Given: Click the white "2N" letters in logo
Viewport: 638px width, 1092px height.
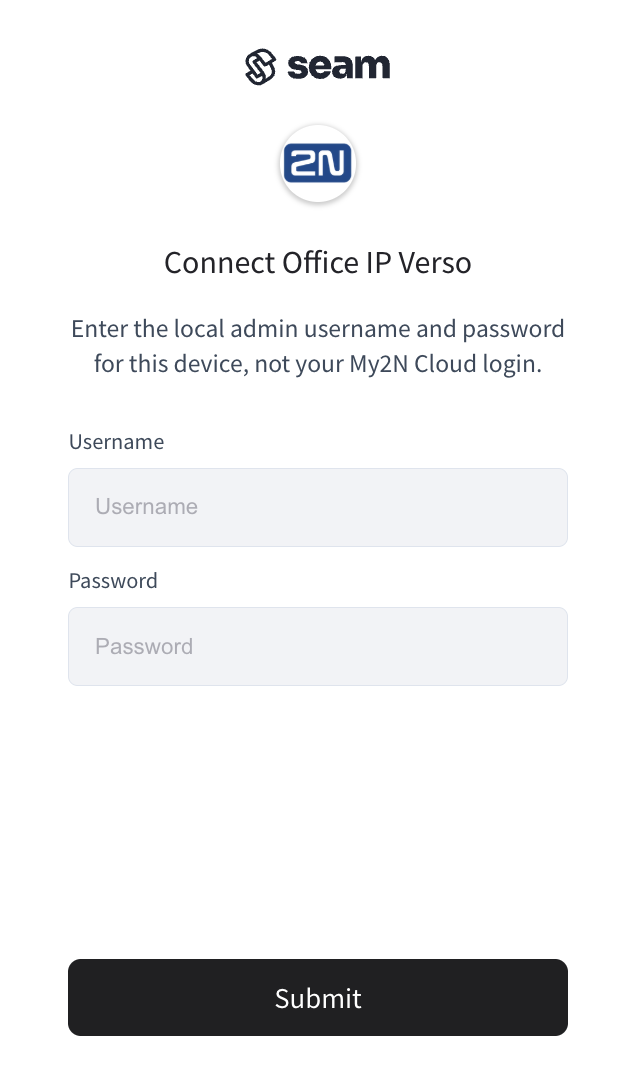Looking at the screenshot, I should 318,164.
